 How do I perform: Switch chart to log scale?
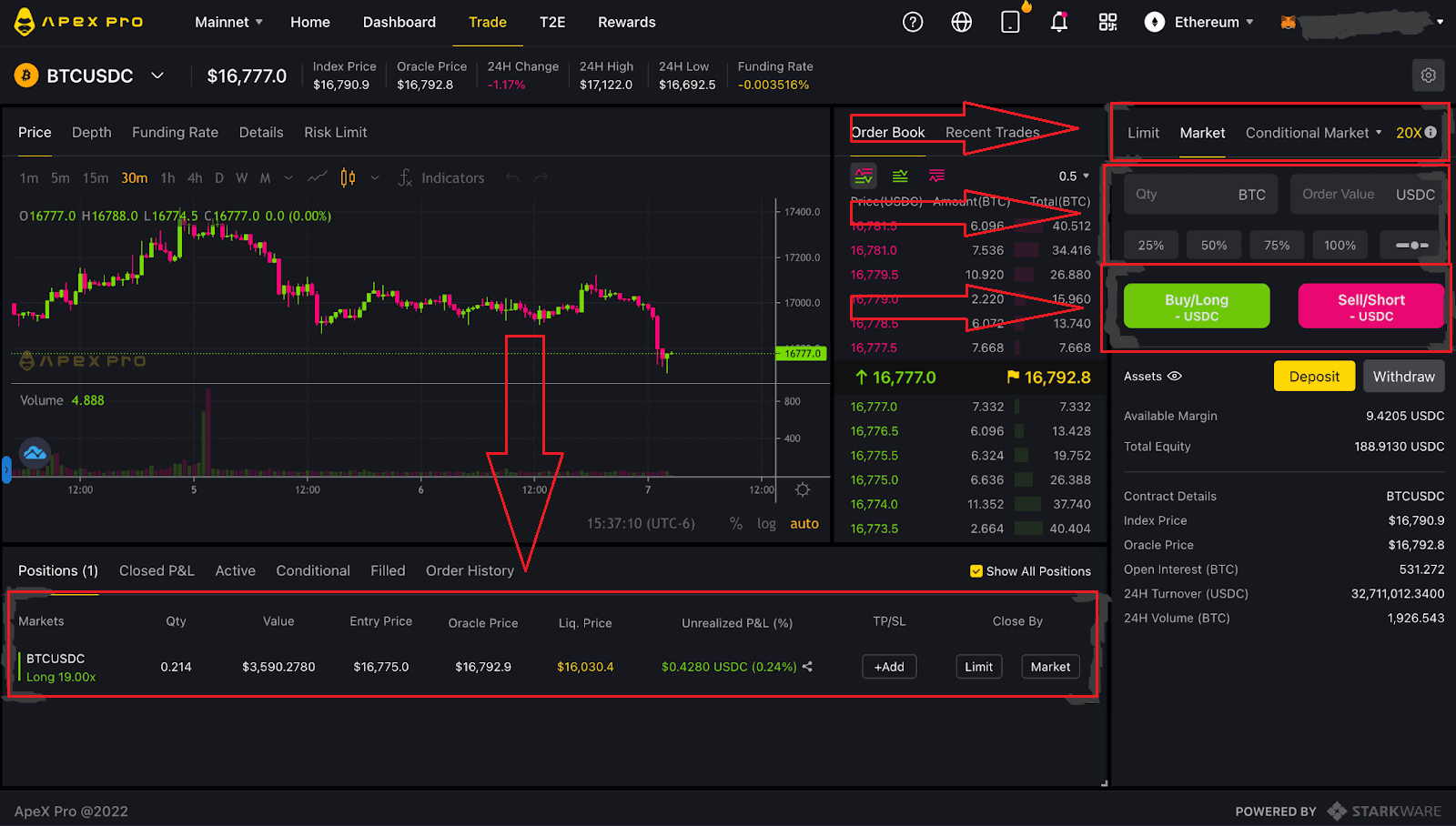point(765,524)
